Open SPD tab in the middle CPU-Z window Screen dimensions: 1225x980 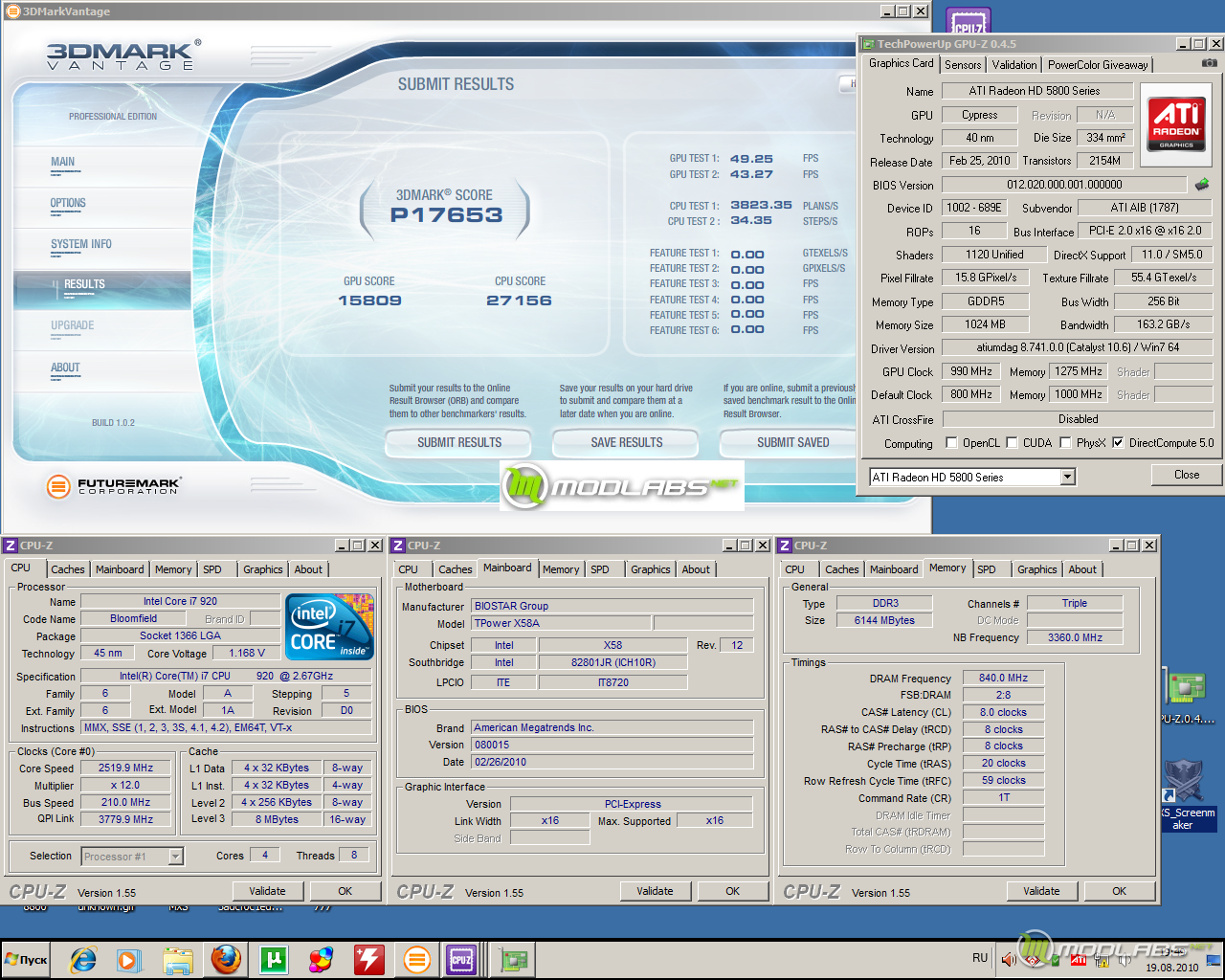[x=600, y=569]
